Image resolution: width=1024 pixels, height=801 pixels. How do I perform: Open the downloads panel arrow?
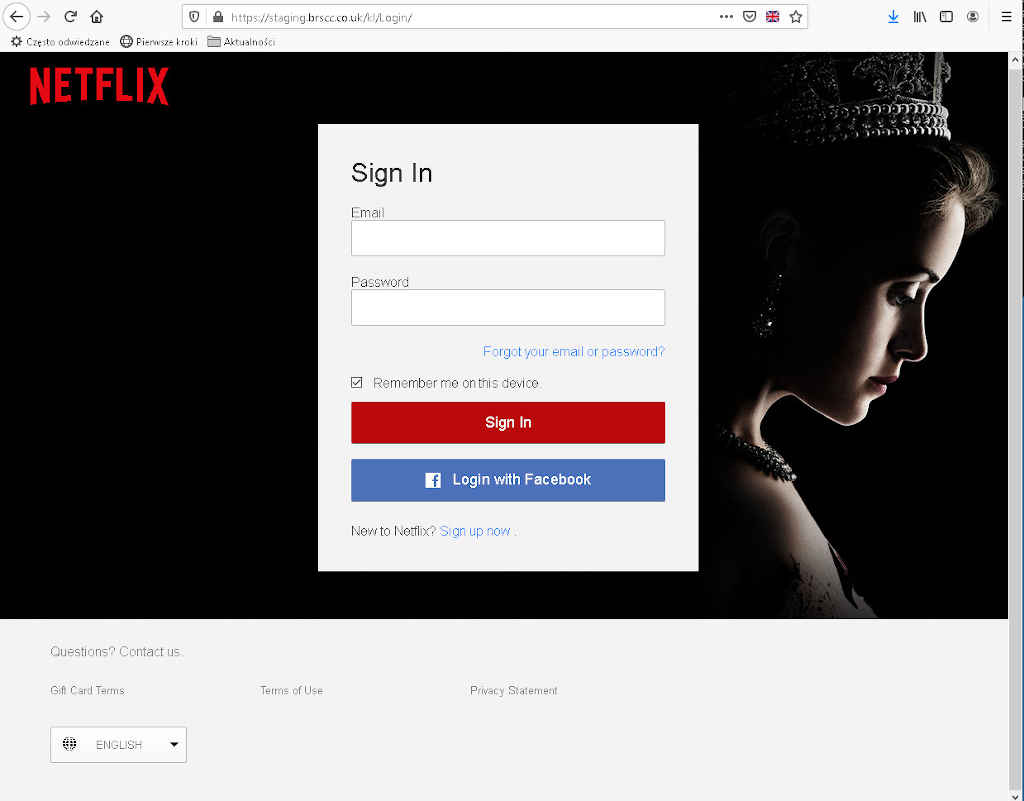pos(893,17)
